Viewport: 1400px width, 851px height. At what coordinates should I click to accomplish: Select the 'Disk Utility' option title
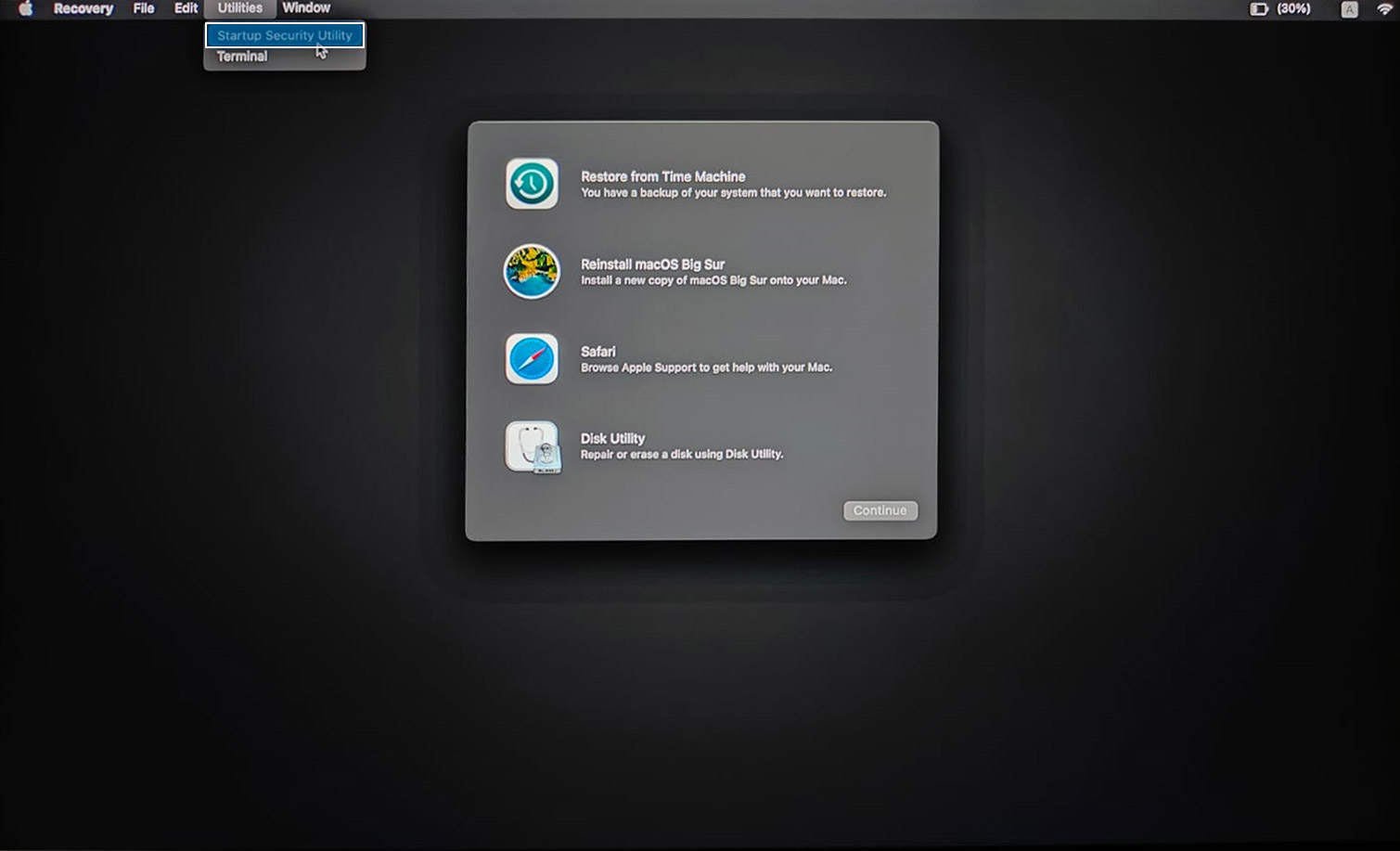[613, 438]
